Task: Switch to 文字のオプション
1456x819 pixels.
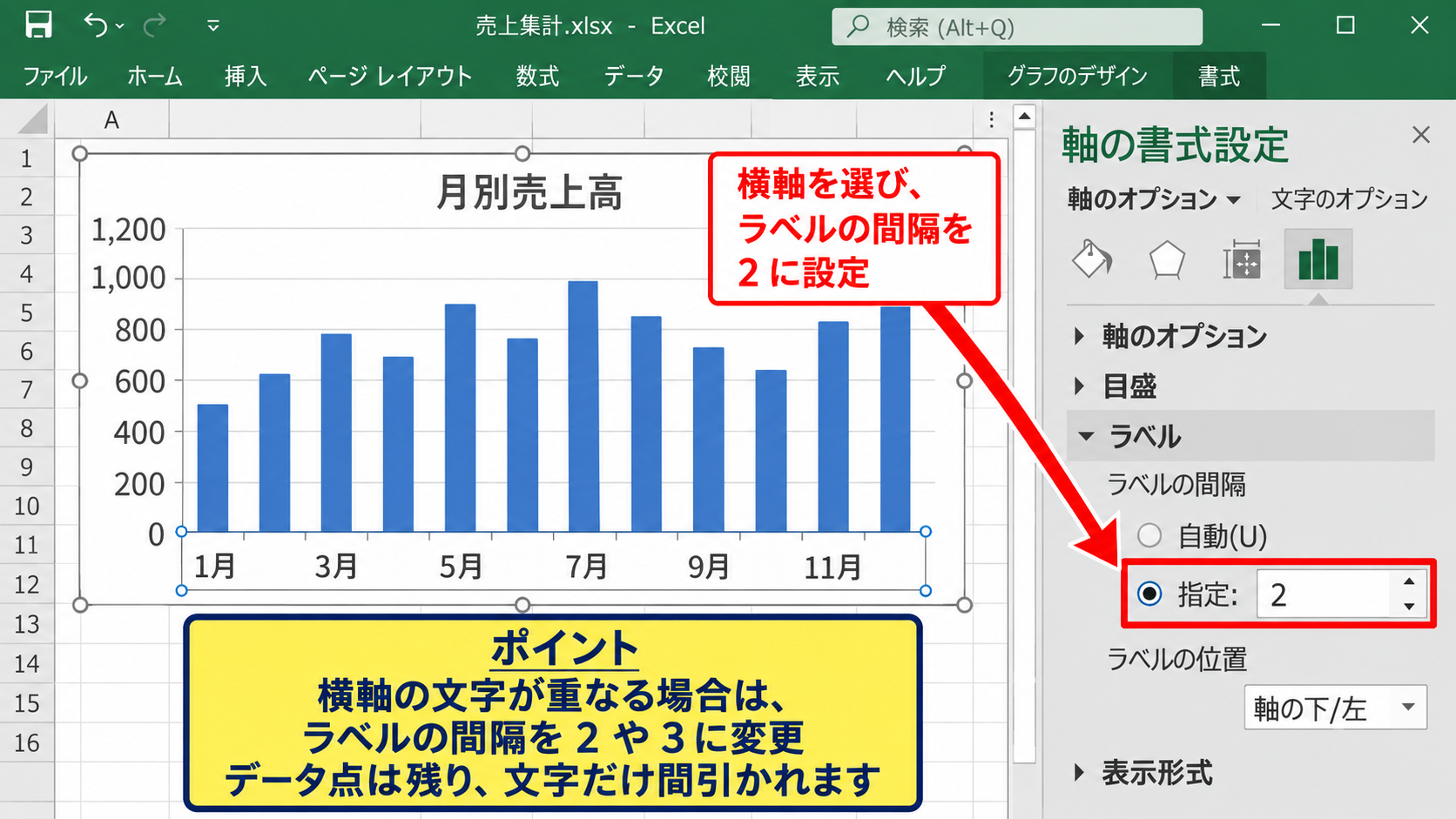Action: 1350,199
